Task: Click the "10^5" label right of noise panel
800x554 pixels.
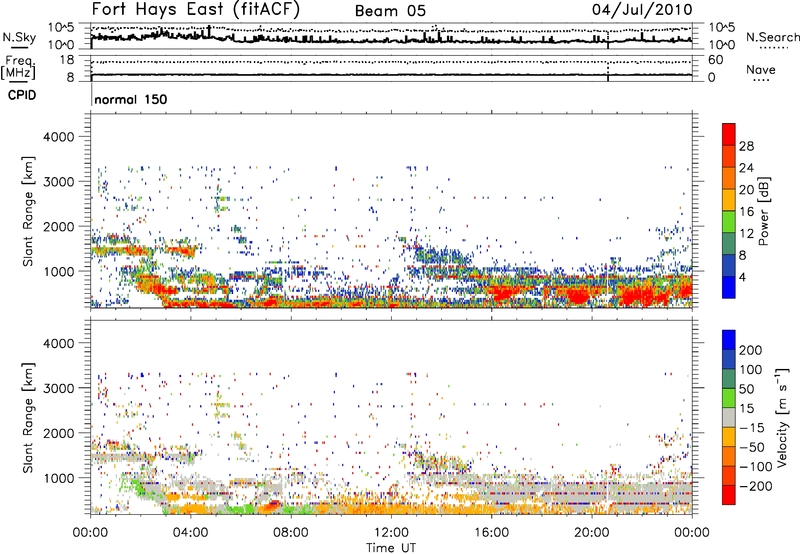Action: (721, 27)
